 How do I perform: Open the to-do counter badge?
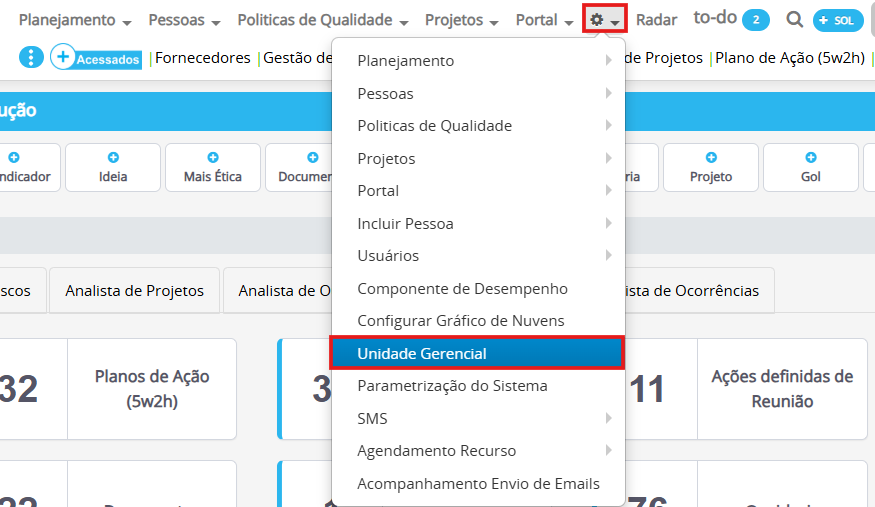(756, 20)
